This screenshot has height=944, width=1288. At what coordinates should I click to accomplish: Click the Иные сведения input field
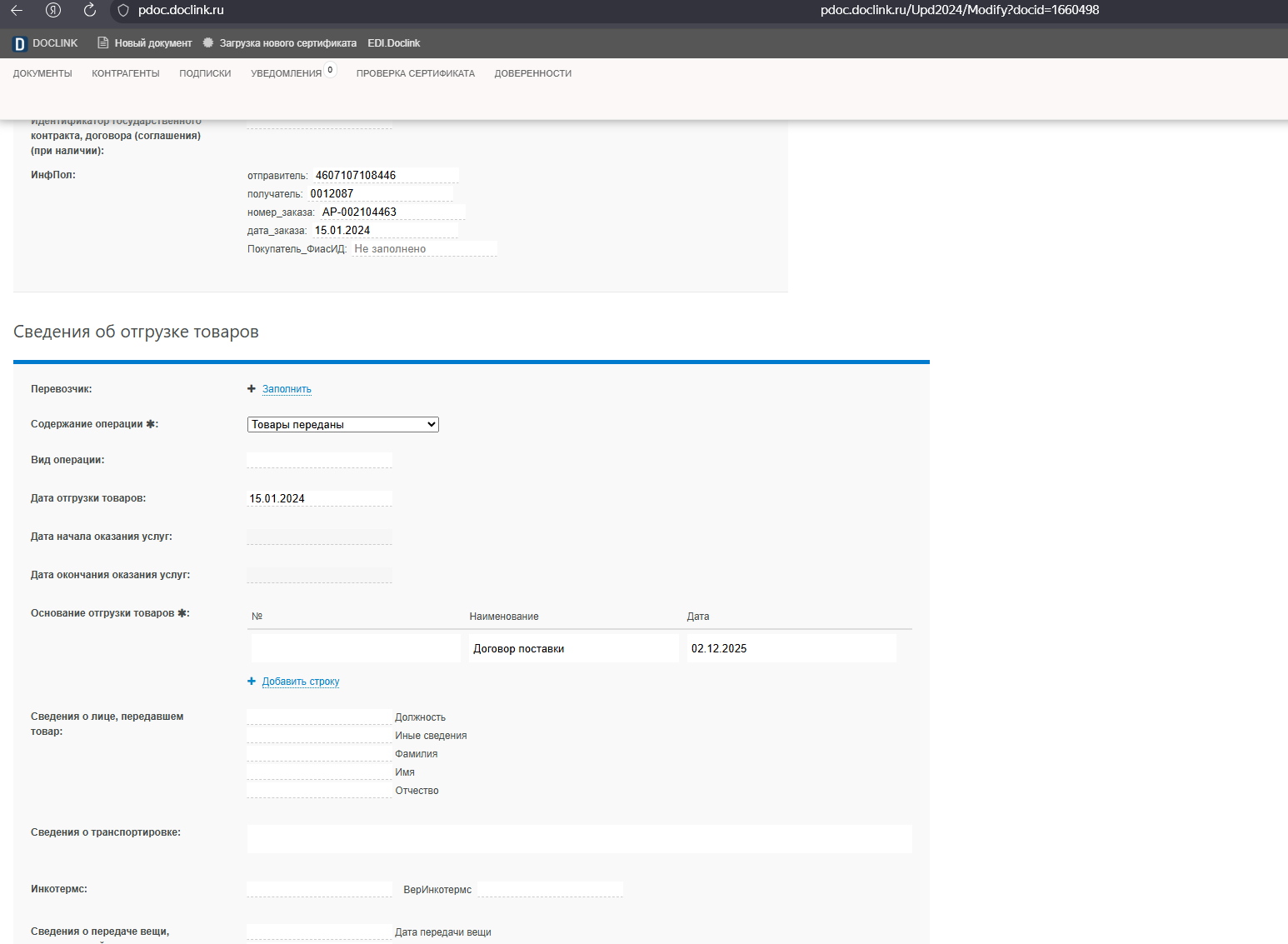[320, 735]
